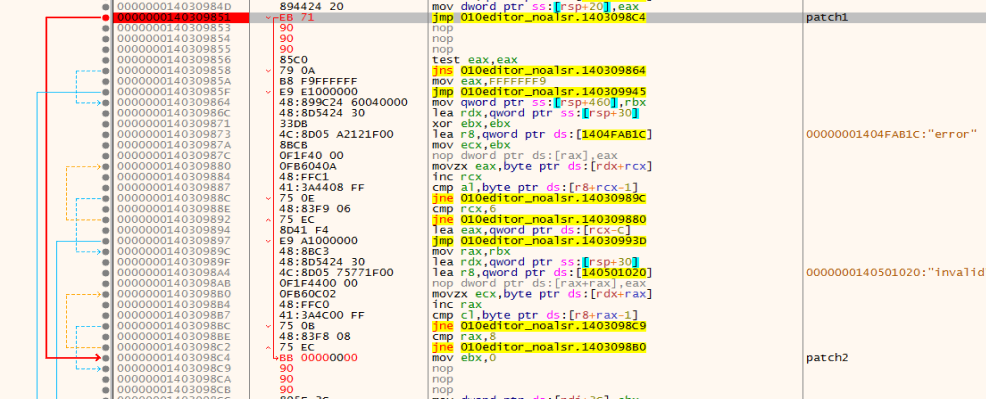Select the highlighted address 0000000140309851
The image size is (986, 399).
tap(174, 18)
